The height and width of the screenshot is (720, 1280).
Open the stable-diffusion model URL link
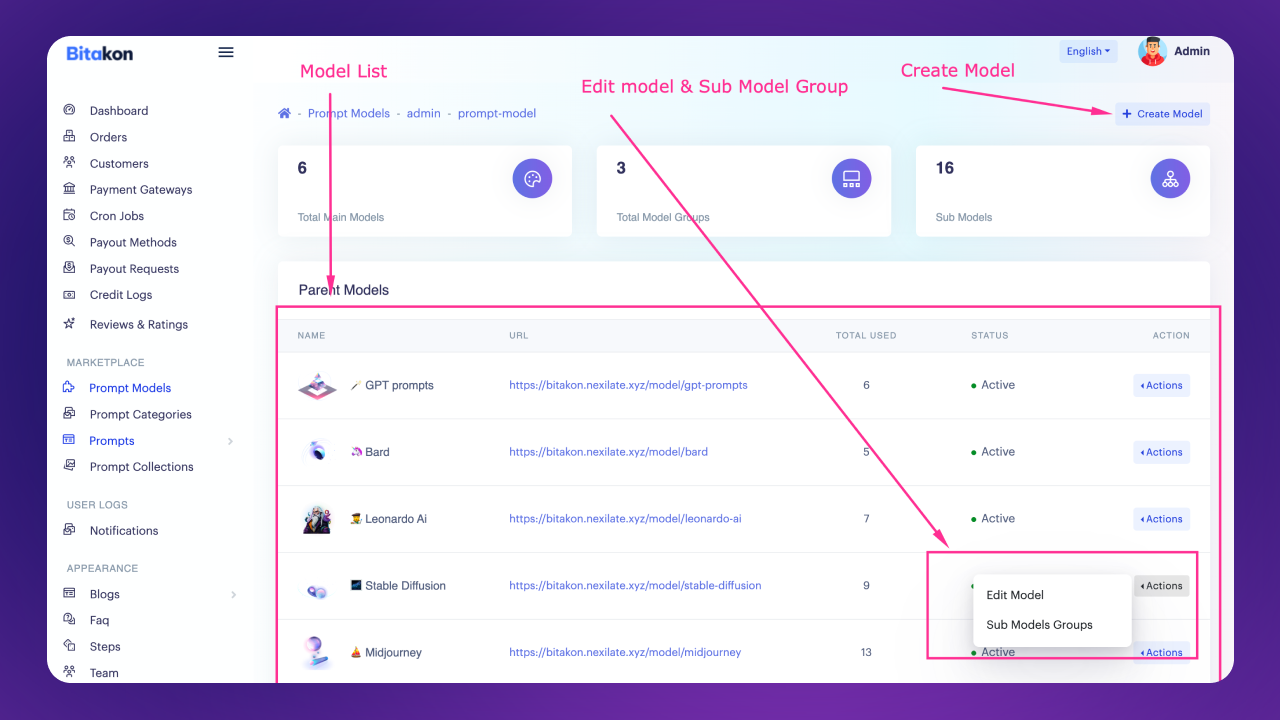(635, 586)
